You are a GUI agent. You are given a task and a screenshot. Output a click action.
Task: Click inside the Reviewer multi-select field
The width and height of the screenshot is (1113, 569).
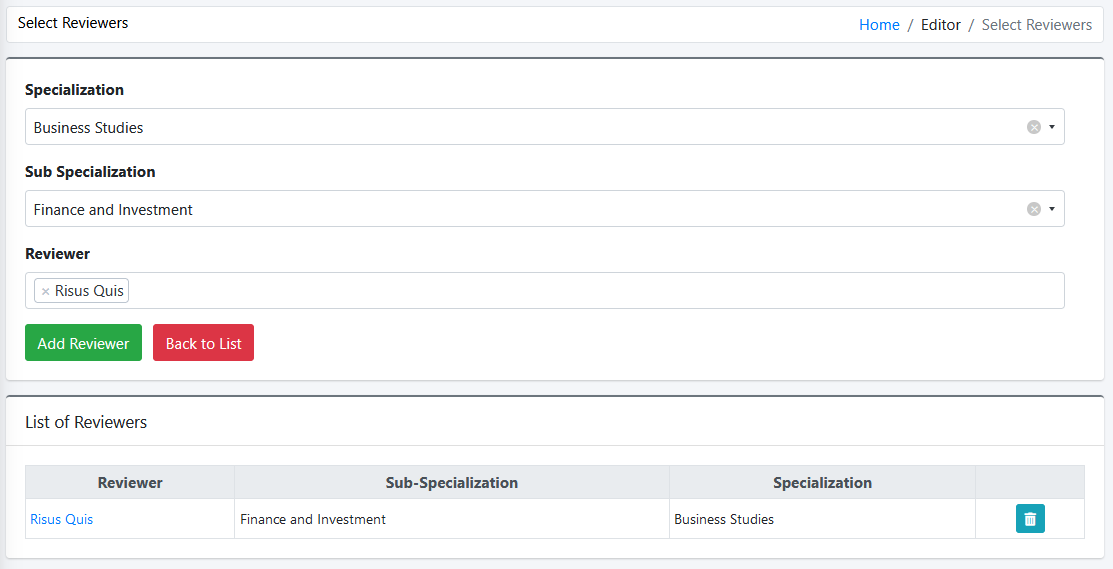point(596,290)
